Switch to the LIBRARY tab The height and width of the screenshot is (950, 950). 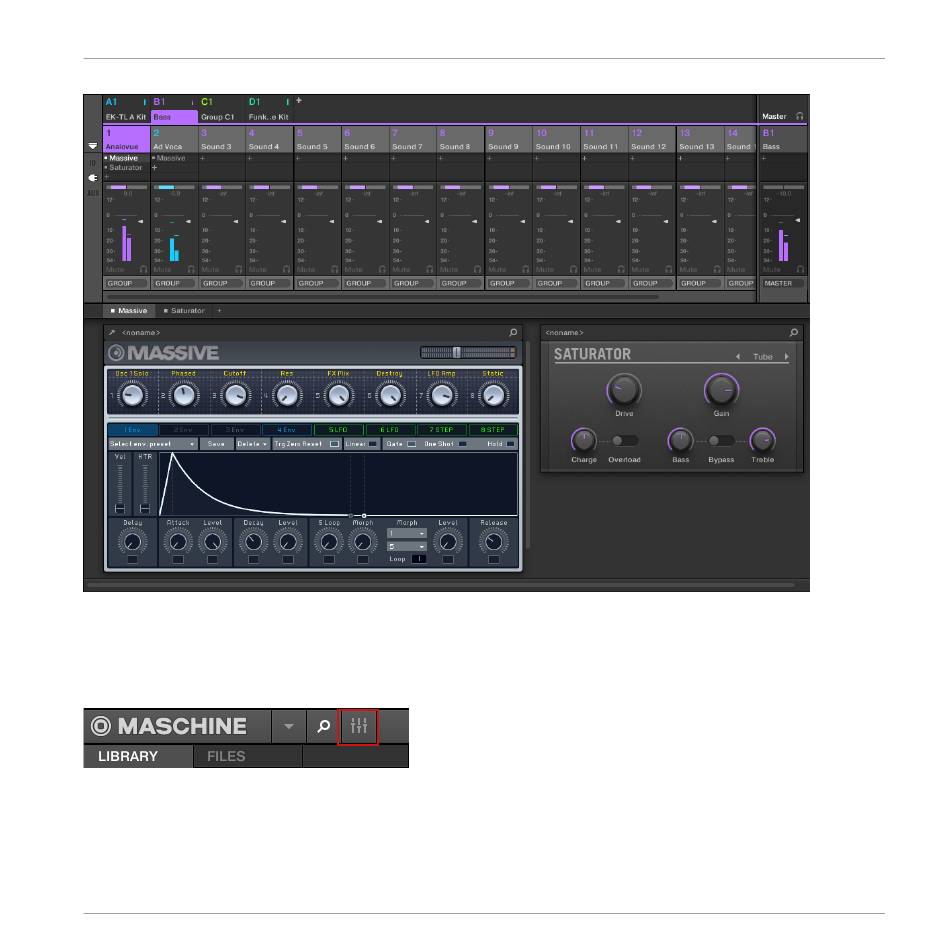tap(138, 756)
